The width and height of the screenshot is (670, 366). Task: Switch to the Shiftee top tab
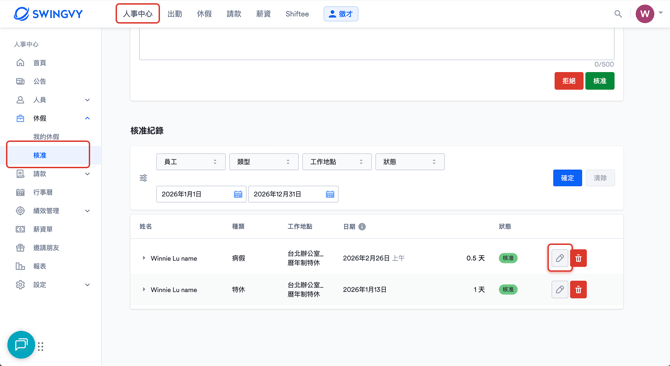pyautogui.click(x=297, y=14)
